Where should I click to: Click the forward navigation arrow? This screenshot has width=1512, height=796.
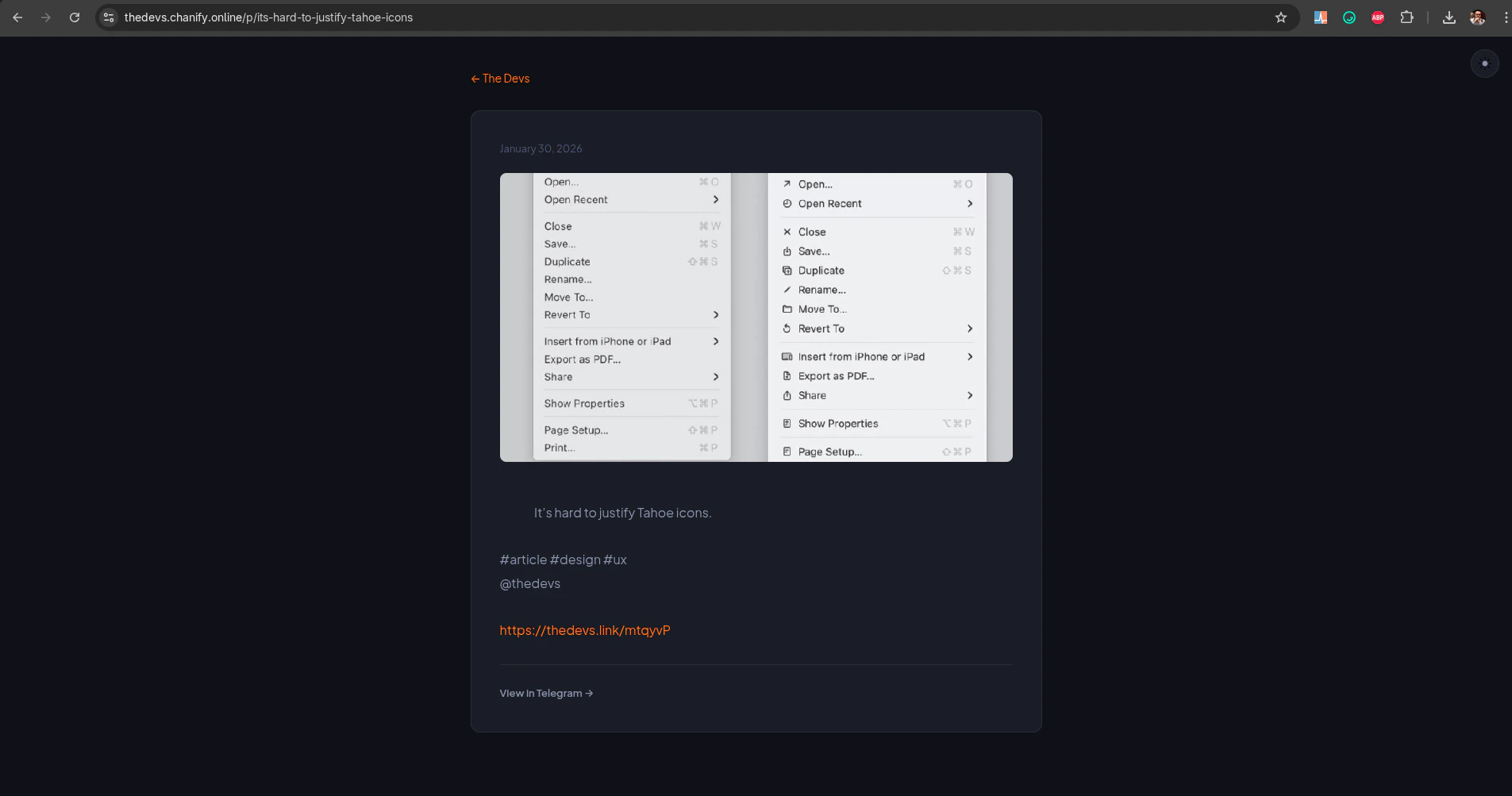click(47, 17)
